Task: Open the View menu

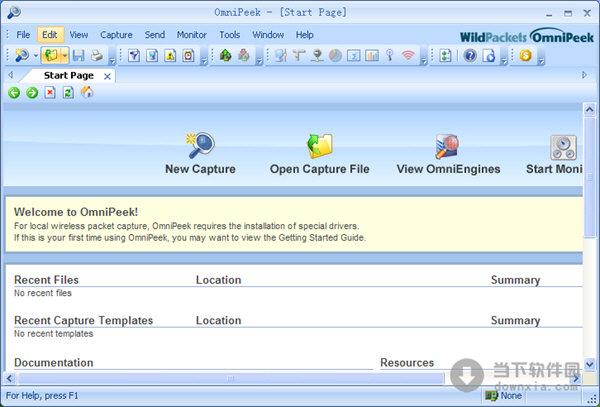Action: point(79,35)
